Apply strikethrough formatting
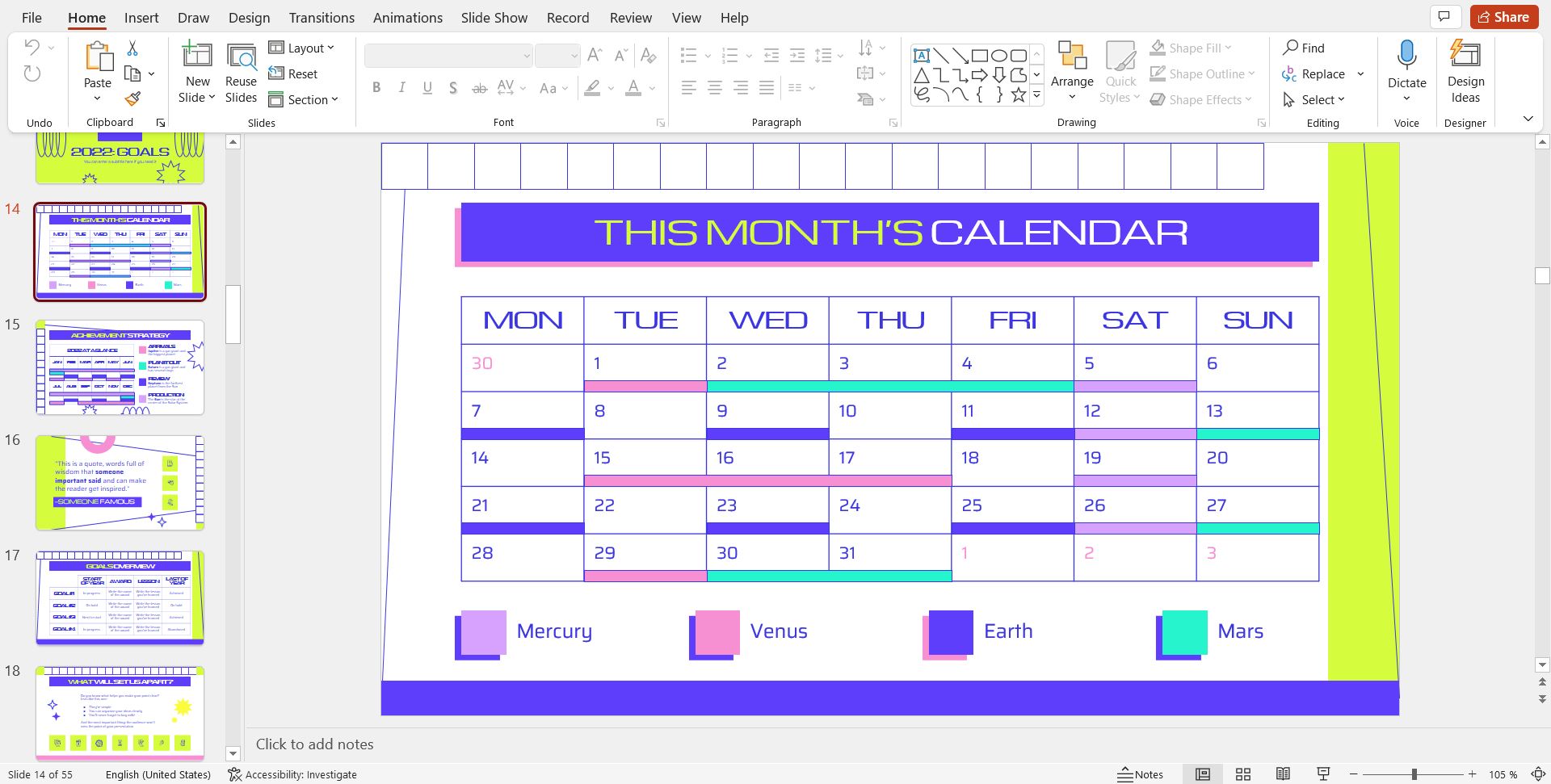The height and width of the screenshot is (784, 1551). coord(480,88)
